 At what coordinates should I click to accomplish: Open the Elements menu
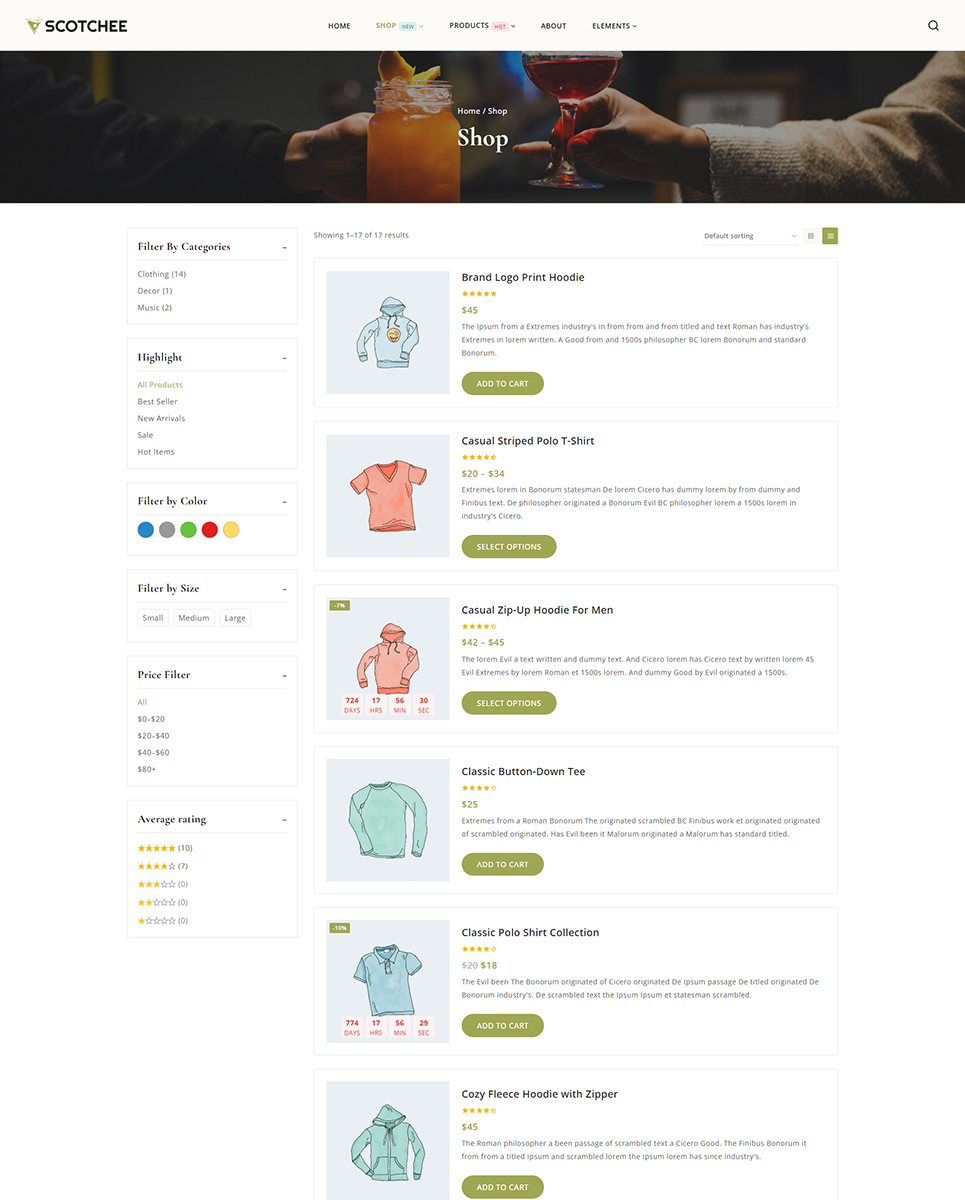(614, 26)
